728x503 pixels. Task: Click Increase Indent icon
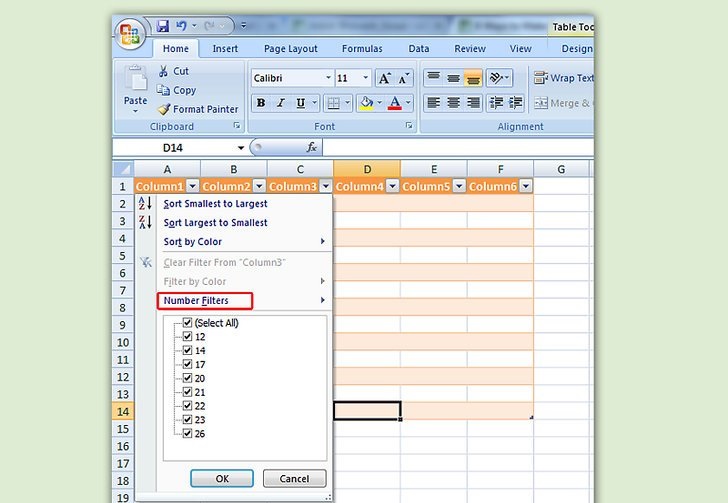[x=515, y=103]
